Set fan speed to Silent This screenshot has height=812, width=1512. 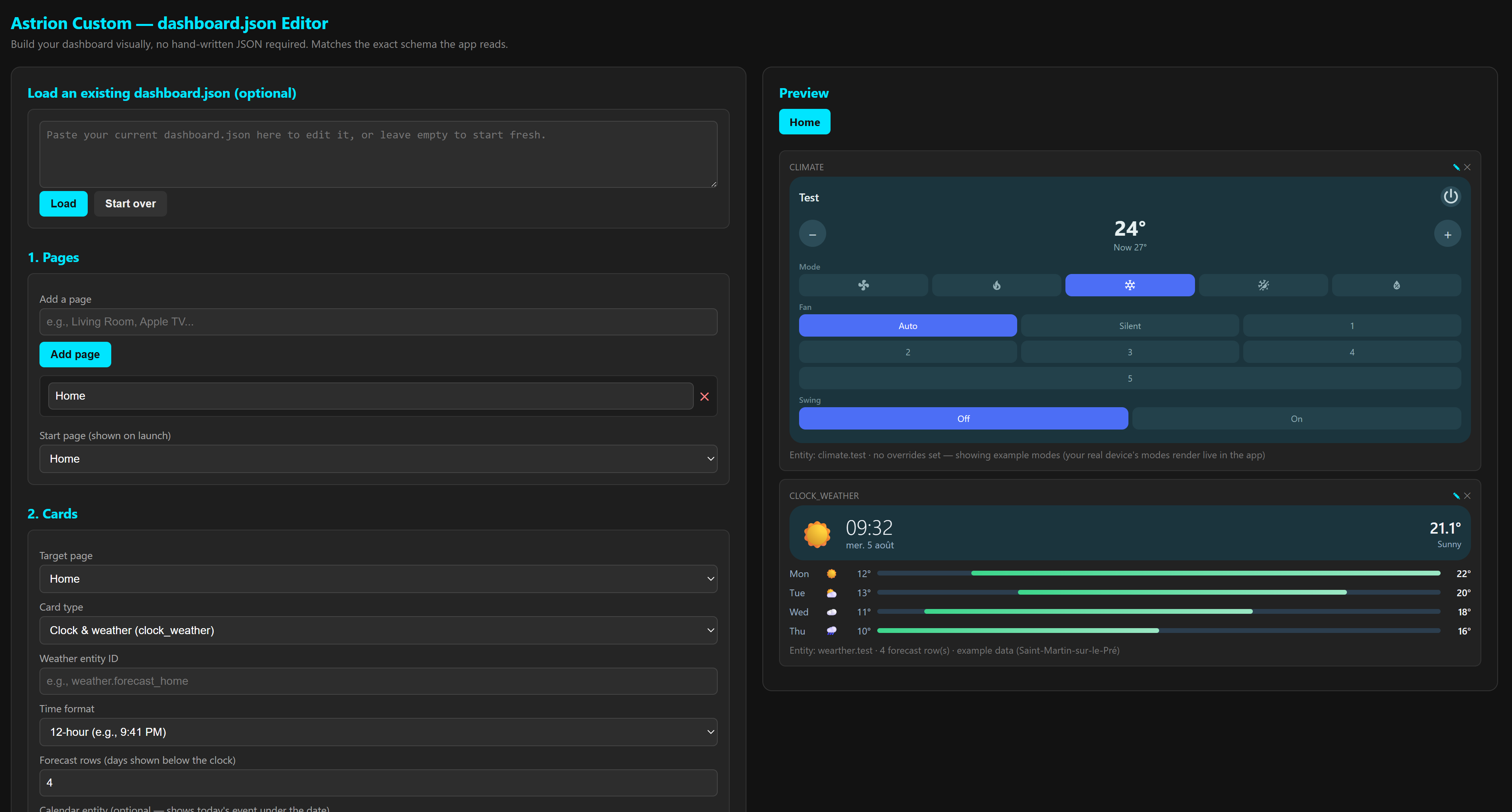[1130, 326]
